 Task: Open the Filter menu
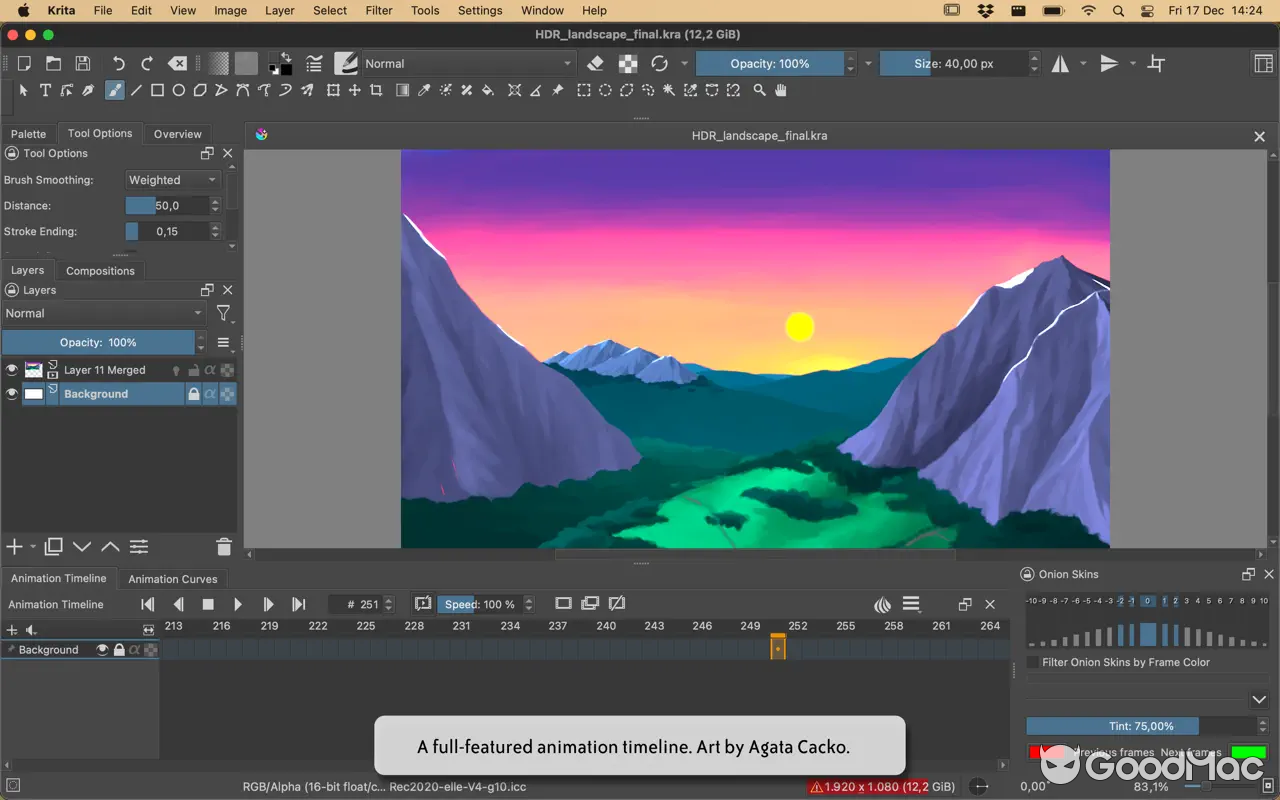coord(378,11)
